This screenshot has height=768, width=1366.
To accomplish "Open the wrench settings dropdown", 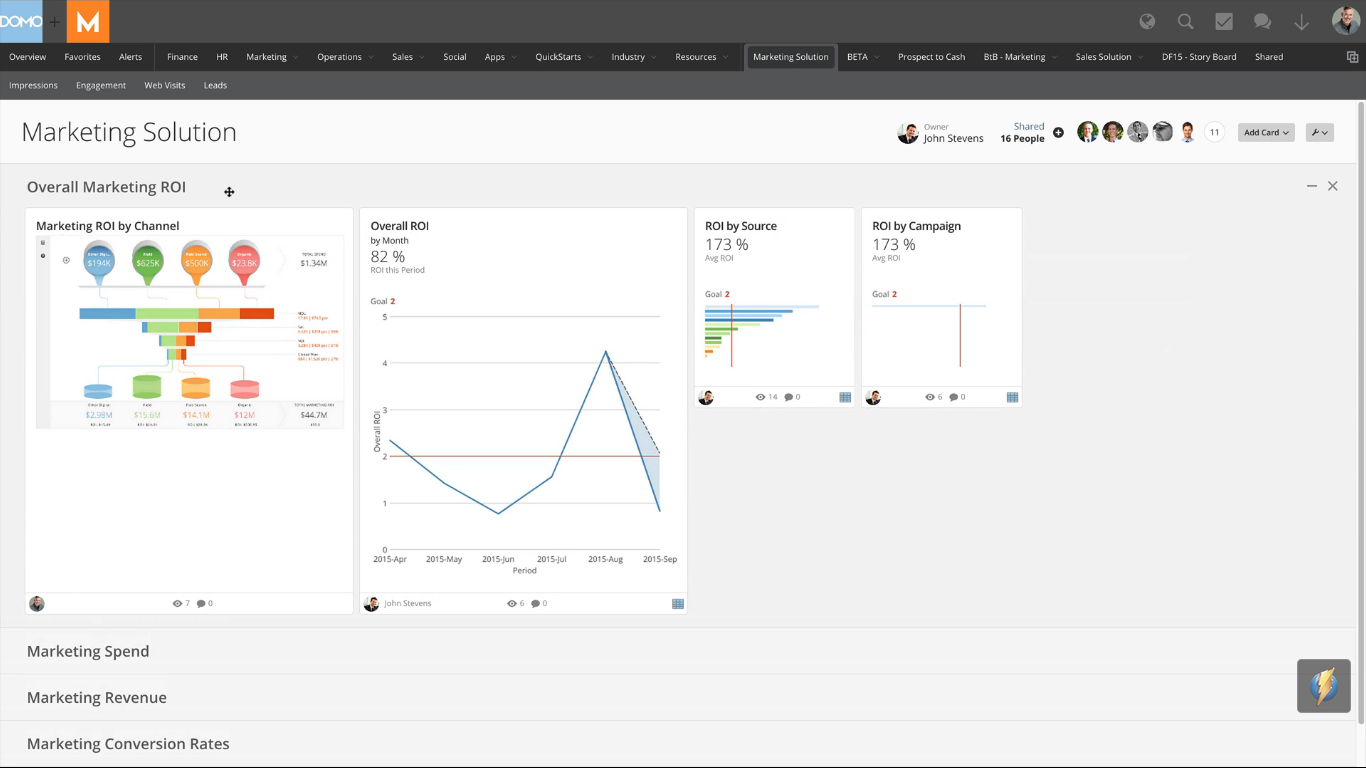I will pyautogui.click(x=1319, y=132).
